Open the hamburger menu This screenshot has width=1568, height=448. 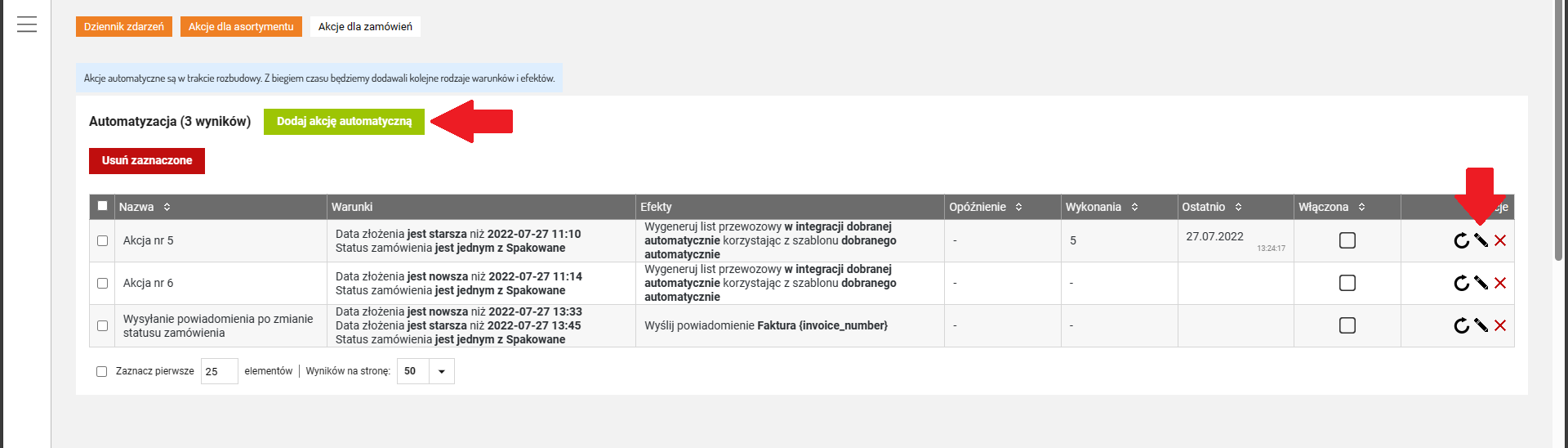27,25
